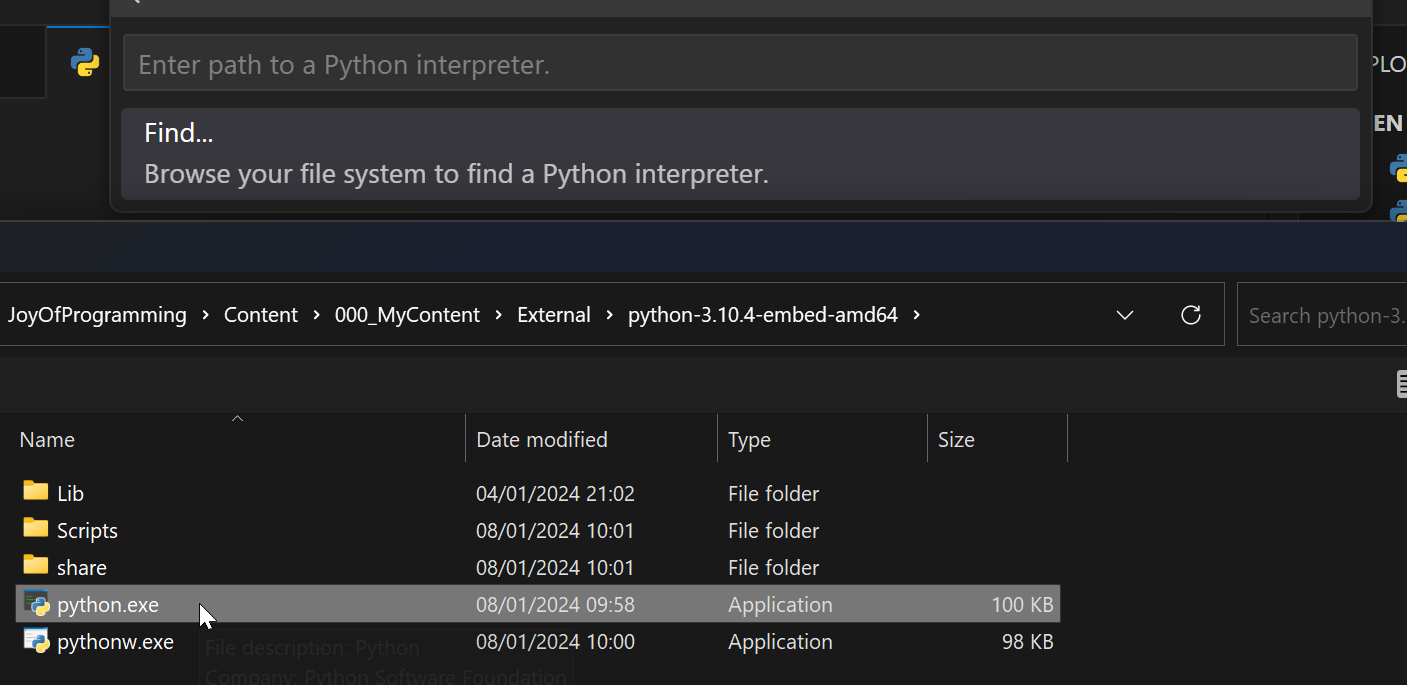
Task: Expand chevron after External breadcrumb
Action: (609, 315)
